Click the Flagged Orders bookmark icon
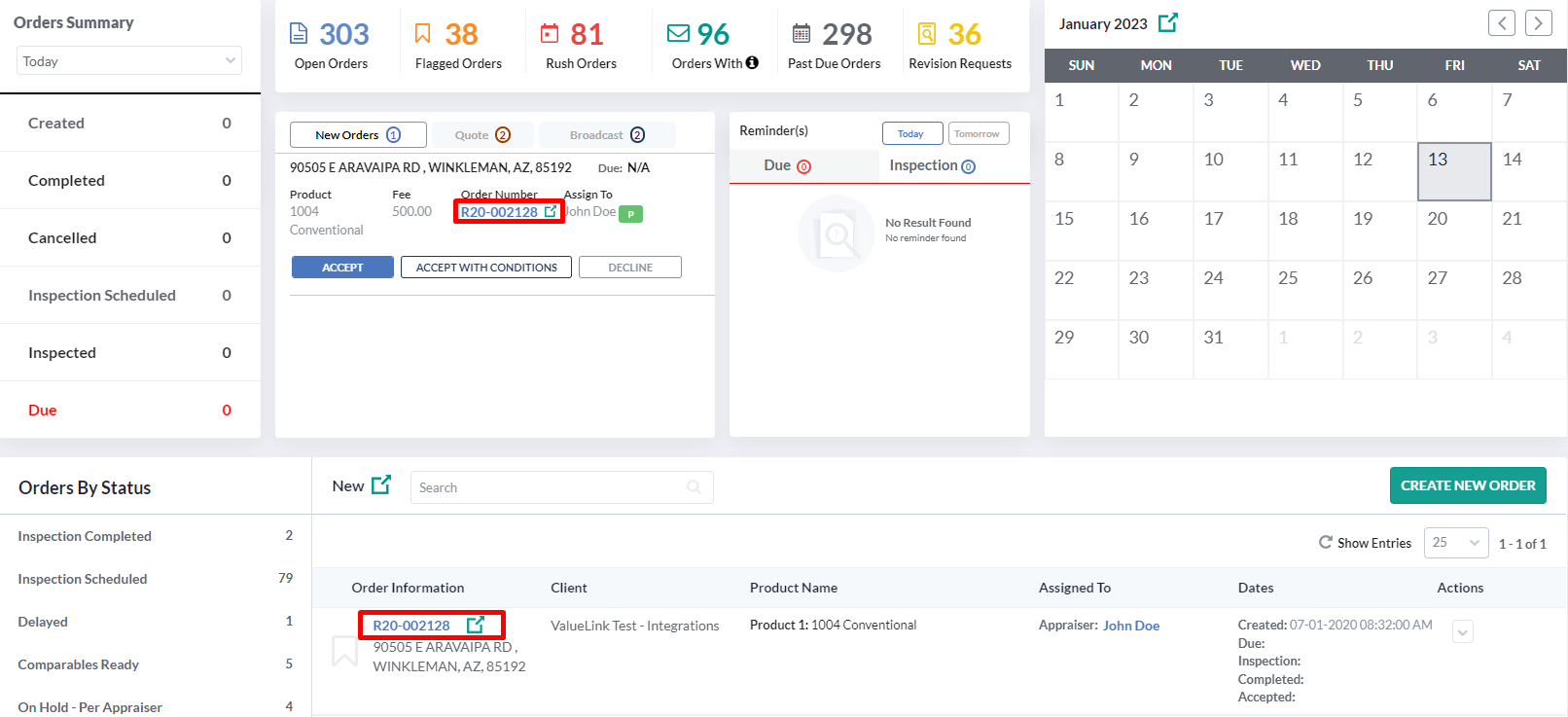Image resolution: width=1568 pixels, height=717 pixels. pos(422,34)
